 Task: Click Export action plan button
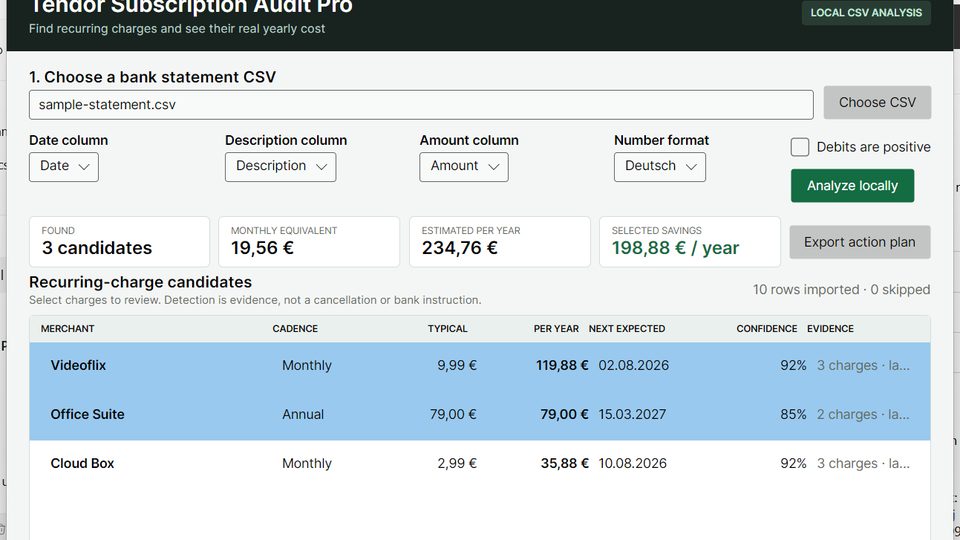(x=860, y=242)
